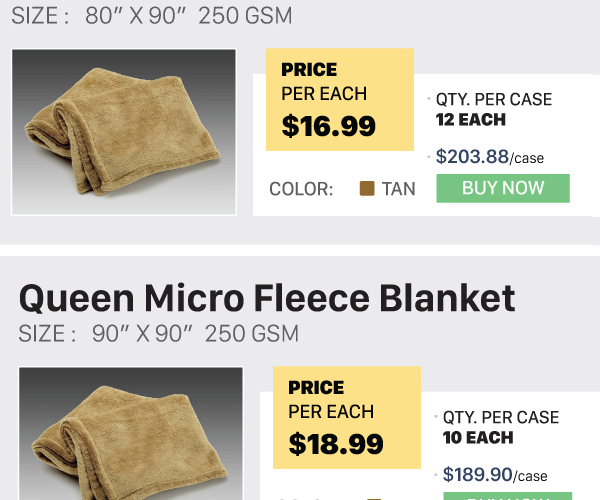This screenshot has height=500, width=600.
Task: Select the TAN color swatch
Action: coord(367,188)
